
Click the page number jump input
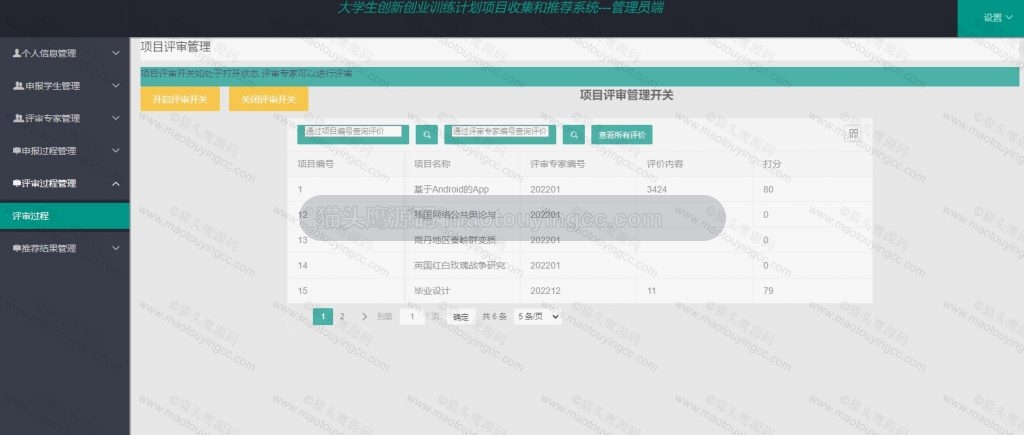(x=412, y=317)
